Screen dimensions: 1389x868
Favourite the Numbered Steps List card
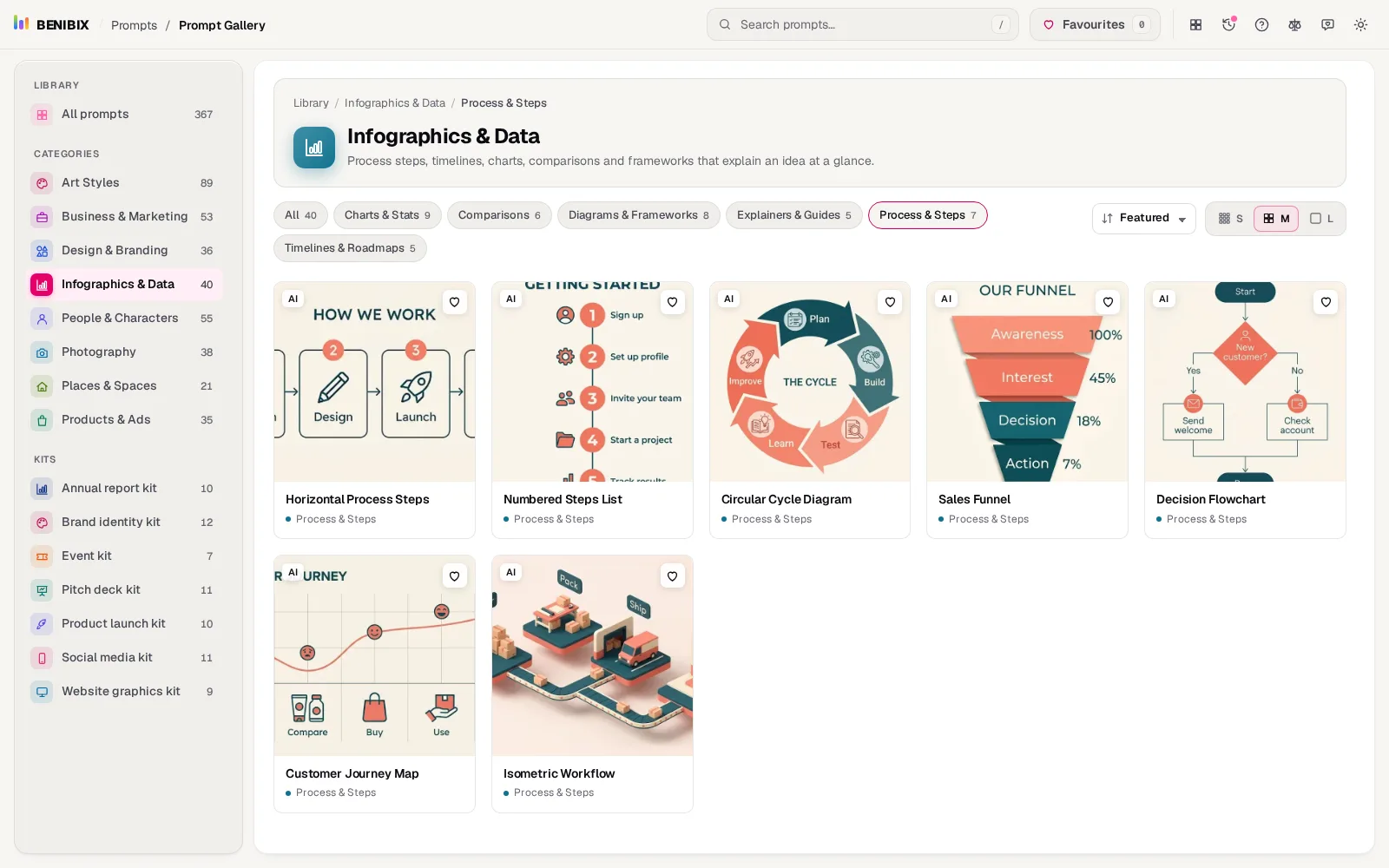(672, 302)
